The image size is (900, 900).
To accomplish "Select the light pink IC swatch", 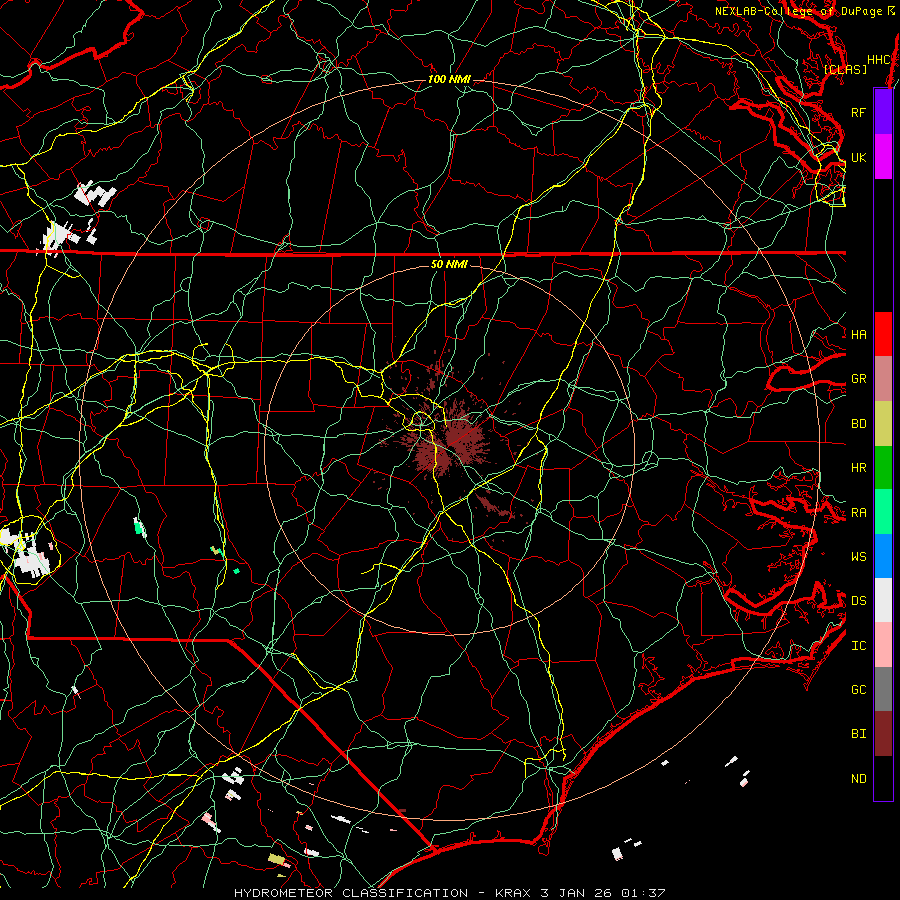I will (x=883, y=645).
